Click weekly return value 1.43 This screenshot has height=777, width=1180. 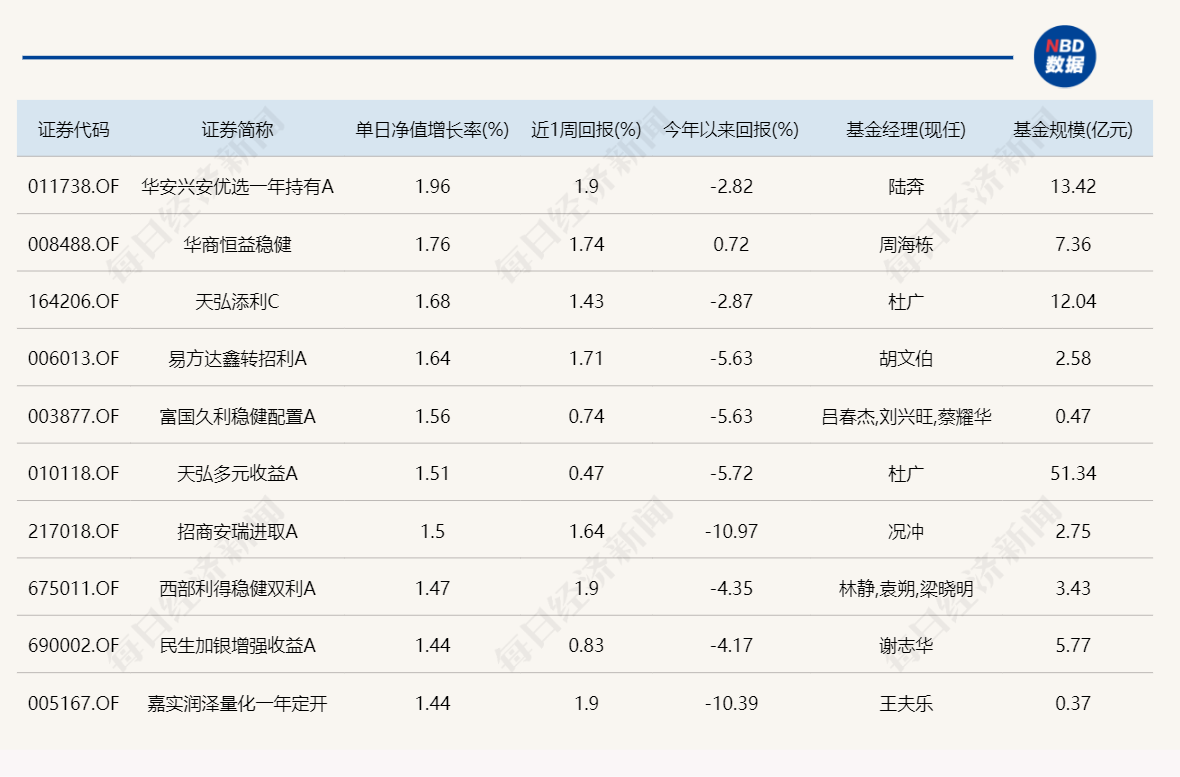click(x=586, y=301)
